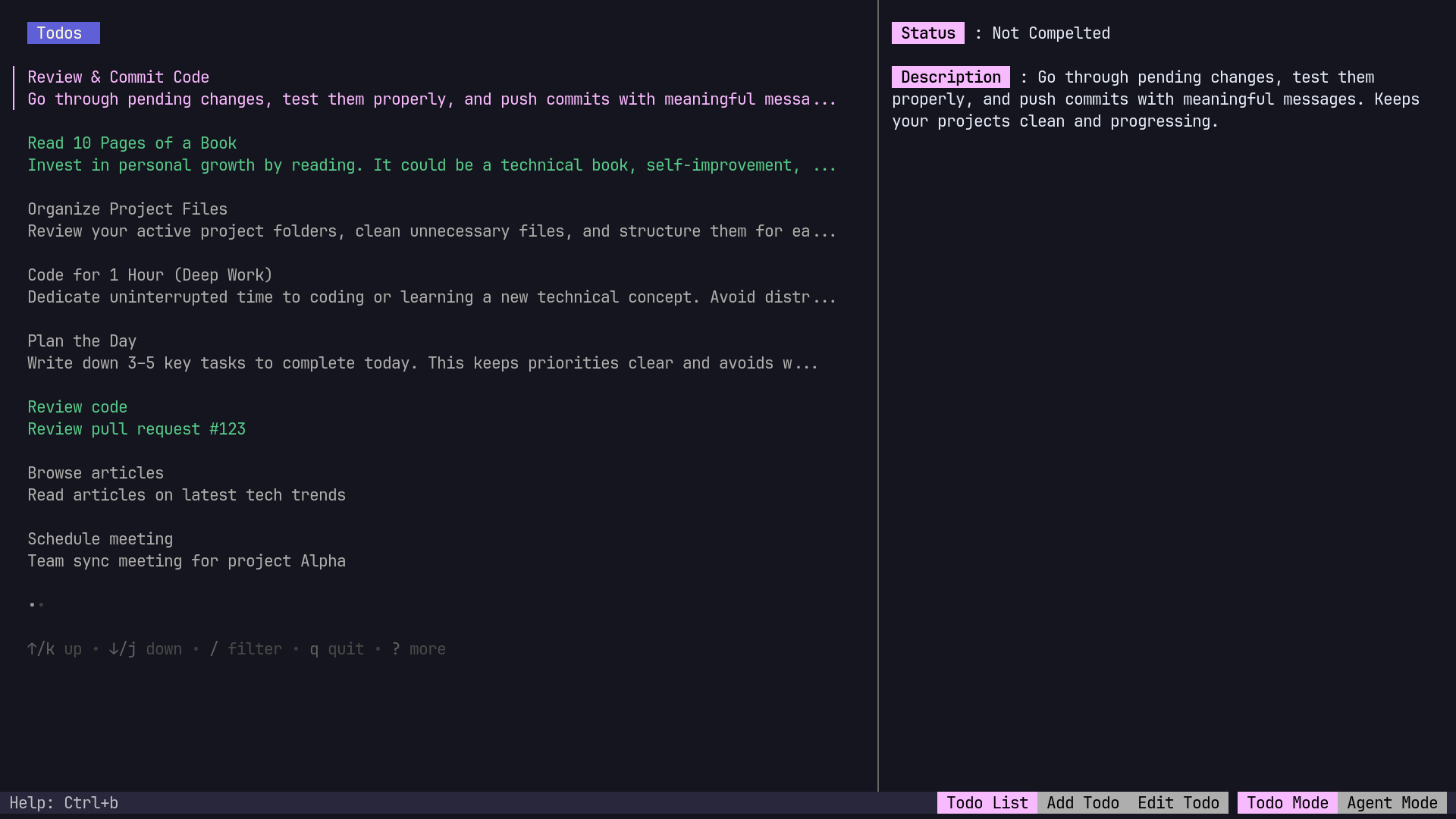Click the pagination dots below the list
Viewport: 1456px width, 819px height.
36,604
